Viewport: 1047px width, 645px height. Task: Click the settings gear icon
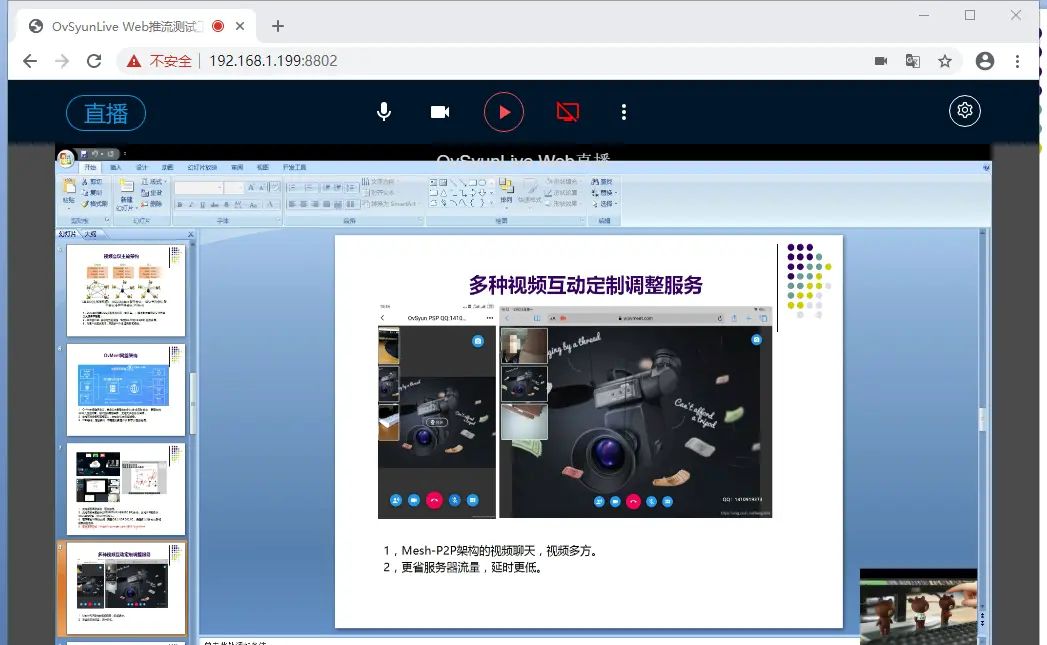[964, 111]
